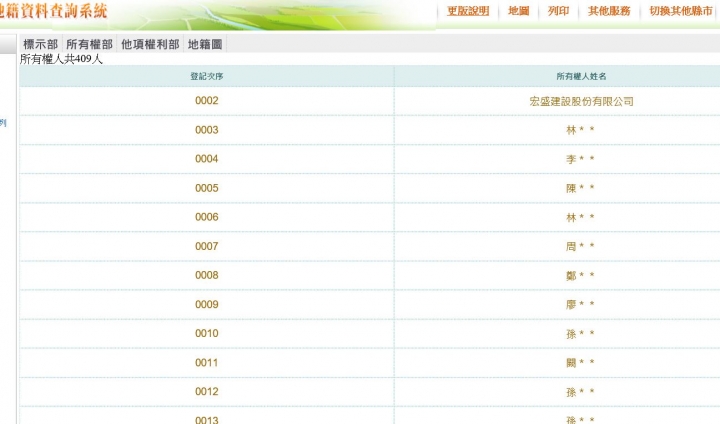Open registration number 0004

[x=207, y=159]
